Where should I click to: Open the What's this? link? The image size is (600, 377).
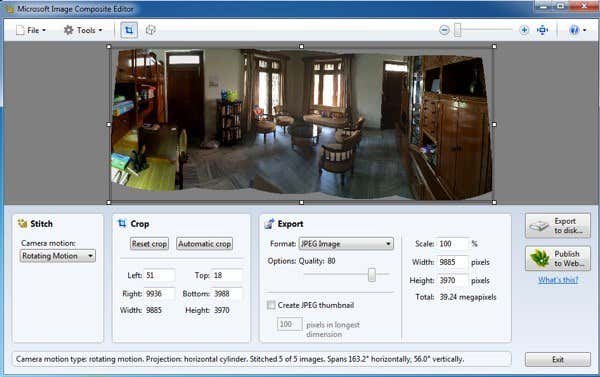[x=558, y=280]
